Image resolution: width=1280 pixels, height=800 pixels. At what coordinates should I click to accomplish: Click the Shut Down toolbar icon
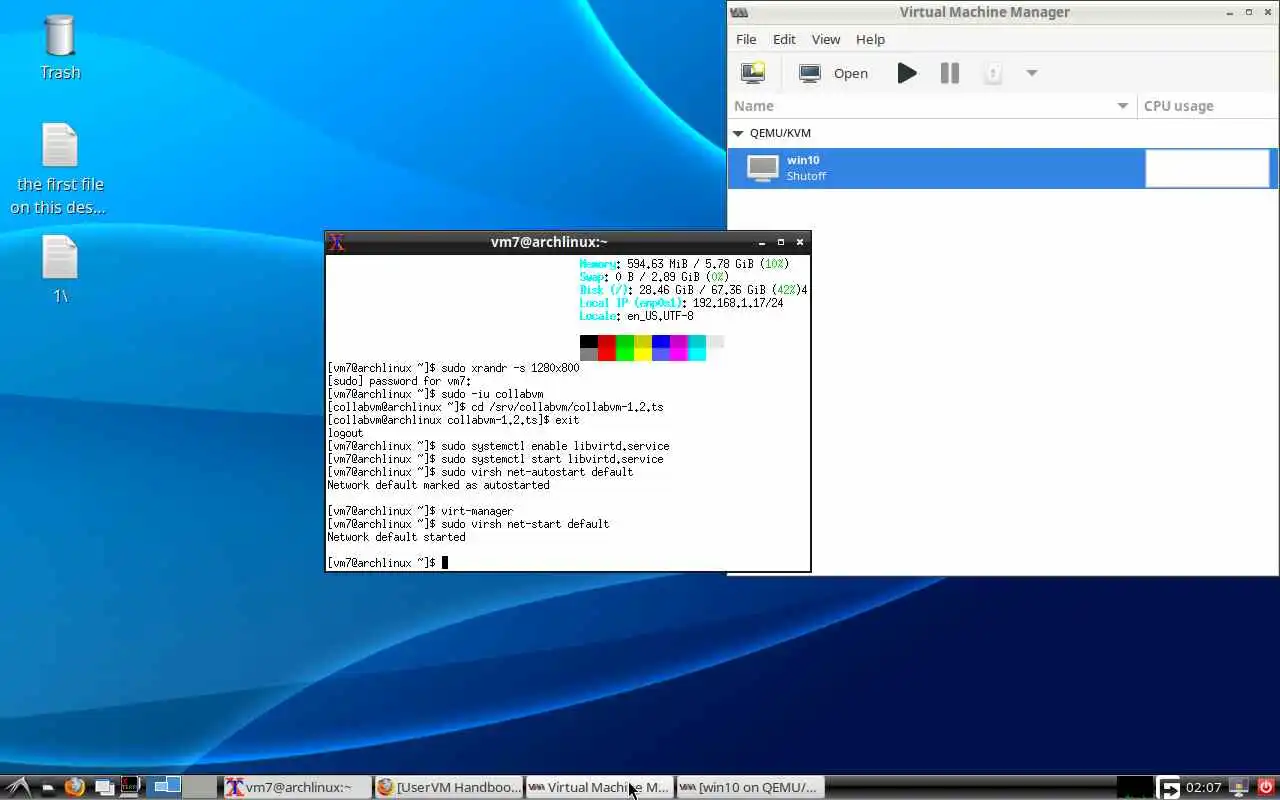[x=993, y=73]
